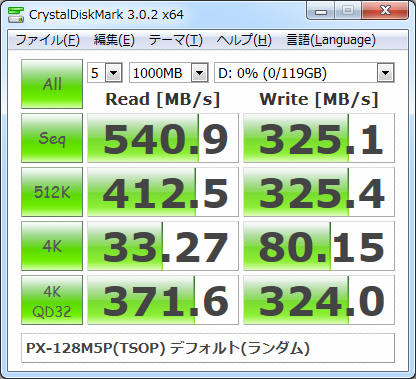The image size is (416, 379).
Task: Start all benchmarks with the All button
Action: point(52,84)
